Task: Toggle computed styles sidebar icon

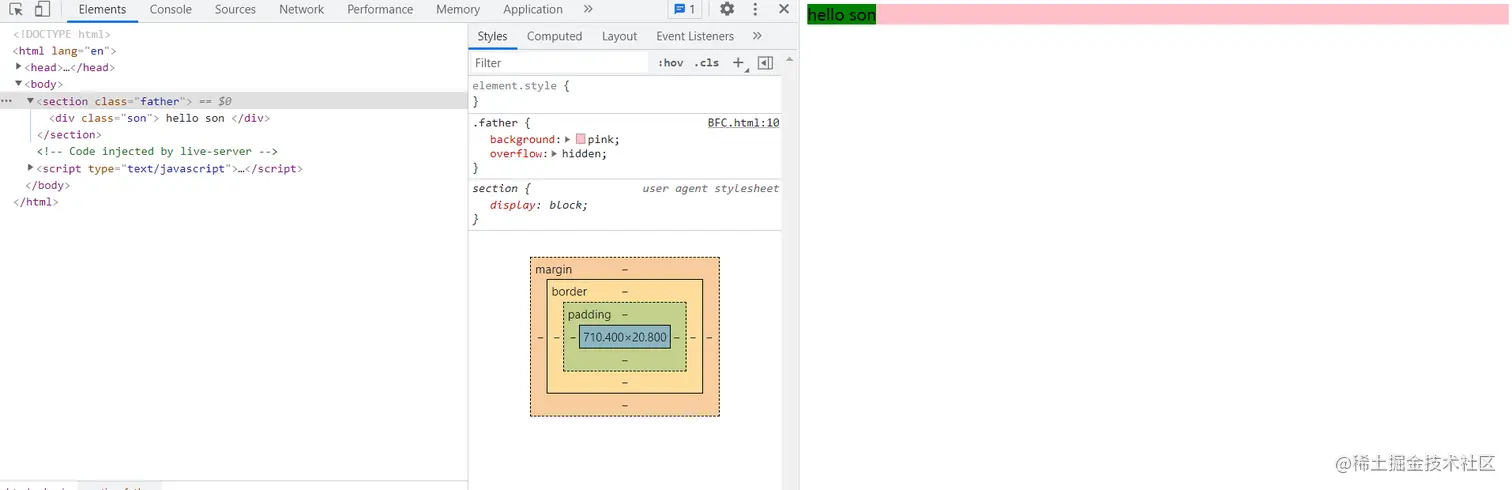Action: (765, 63)
